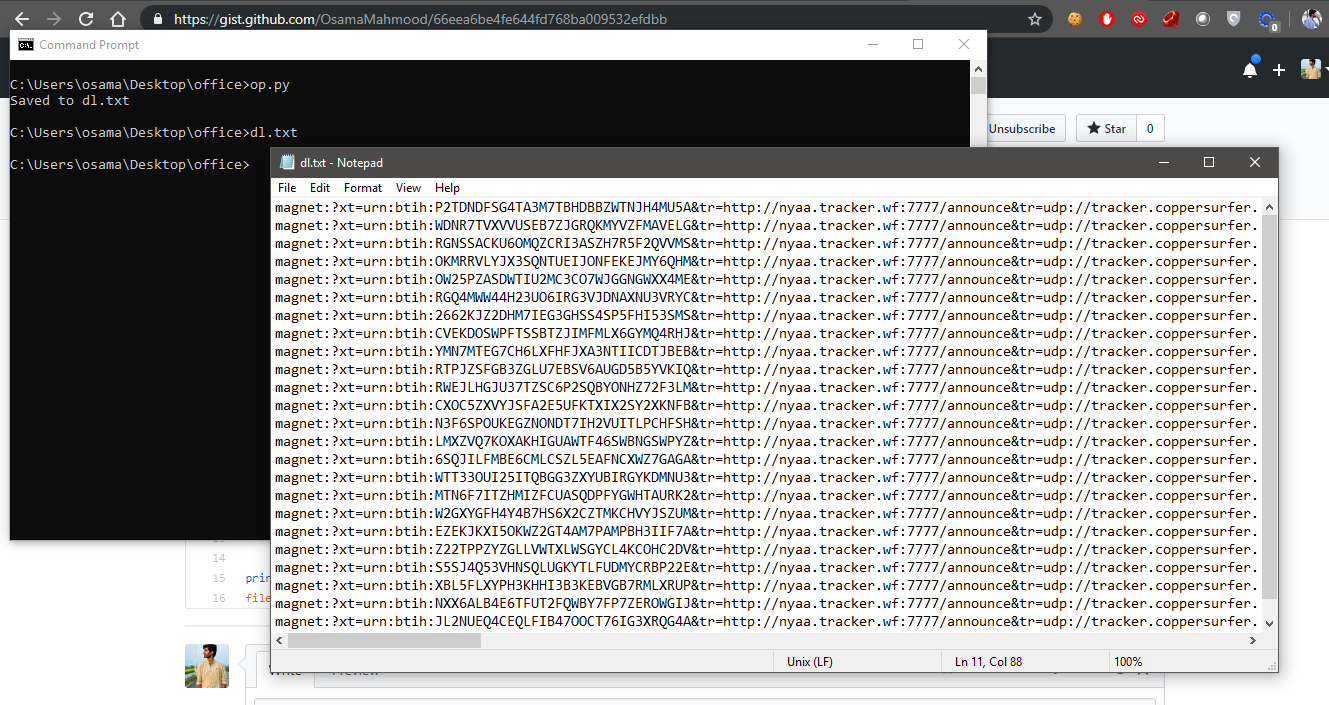This screenshot has width=1329, height=705.
Task: Open Notepad's Format menu
Action: coord(362,187)
